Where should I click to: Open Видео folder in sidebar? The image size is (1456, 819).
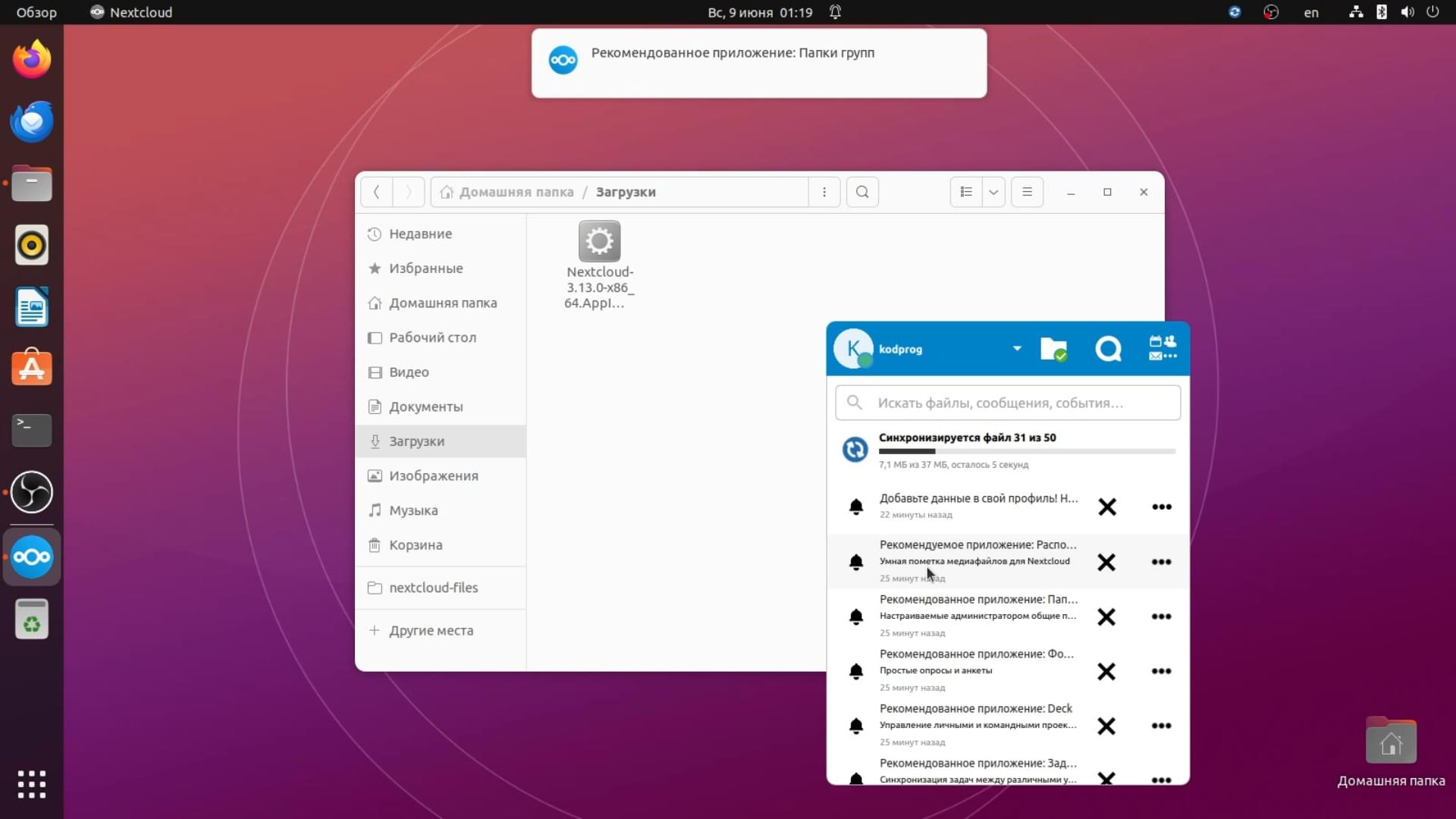[x=441, y=372]
